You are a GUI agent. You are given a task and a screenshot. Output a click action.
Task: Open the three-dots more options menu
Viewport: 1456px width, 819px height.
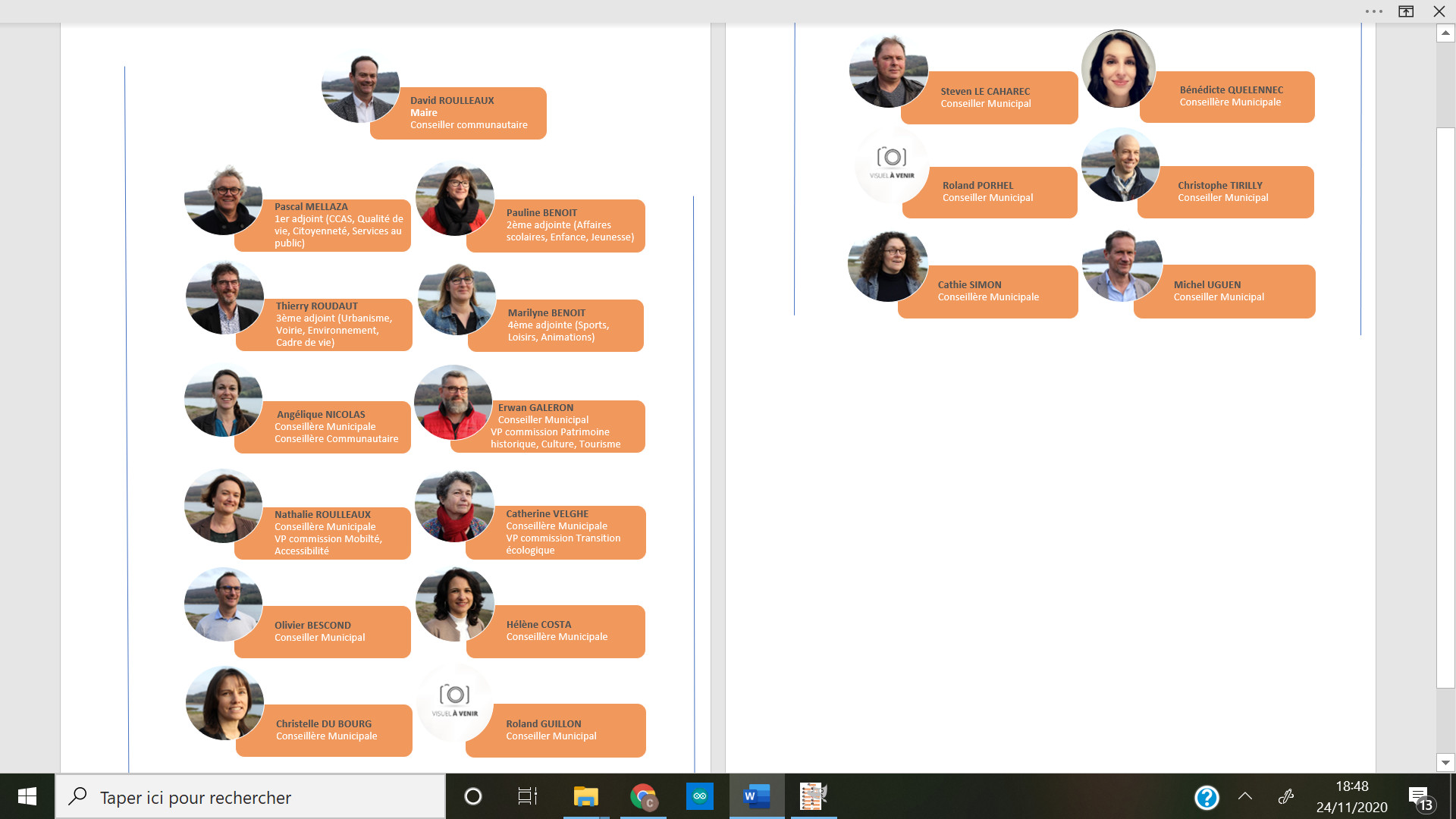point(1373,11)
